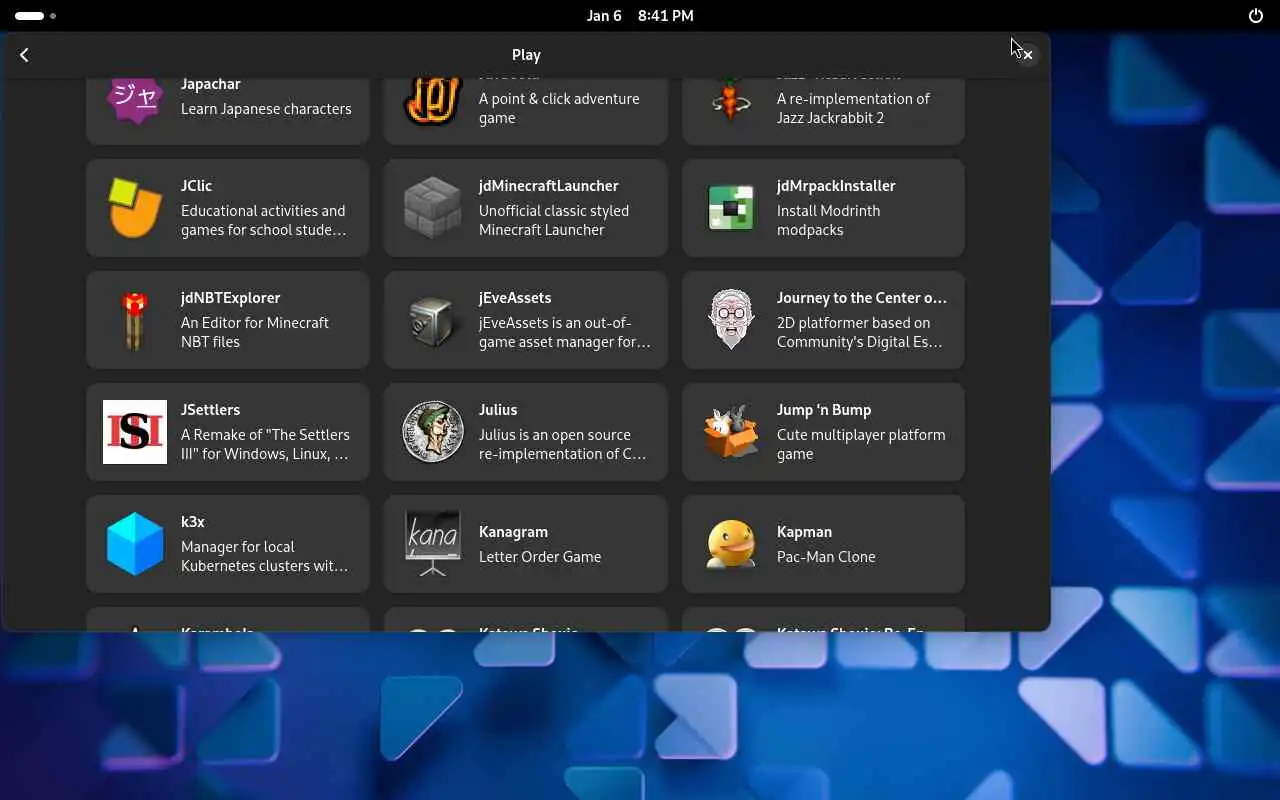Open the Japachar app icon
Image resolution: width=1280 pixels, height=800 pixels.
(135, 101)
